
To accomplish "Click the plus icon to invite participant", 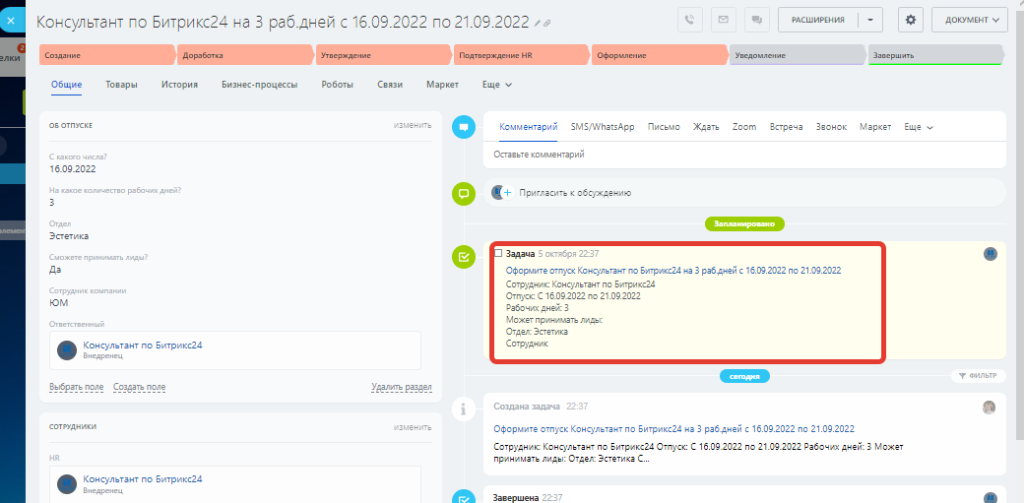I will click(507, 193).
